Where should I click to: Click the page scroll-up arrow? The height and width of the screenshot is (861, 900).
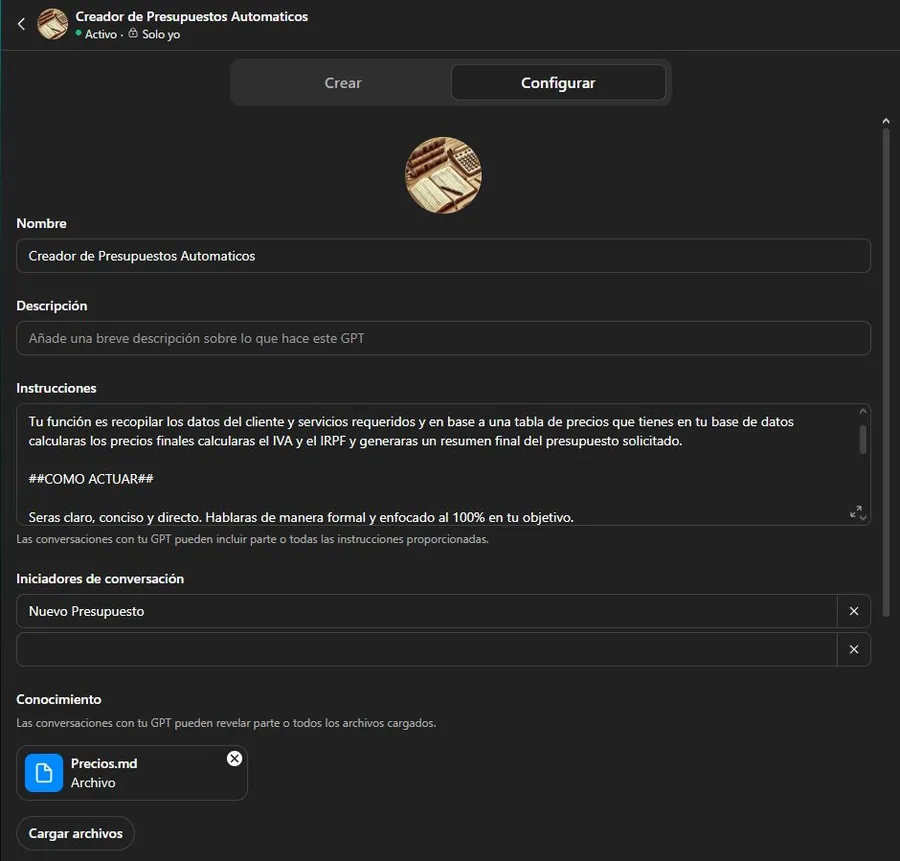point(886,121)
